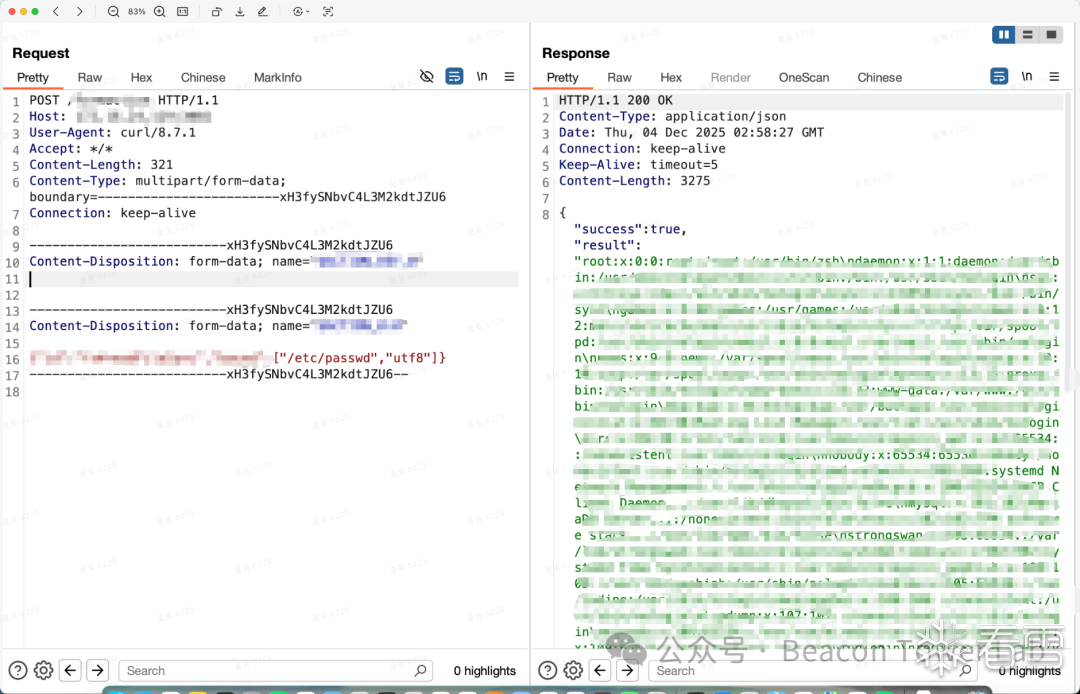Click the 'User-Agent: curl/8.7.1' header line
This screenshot has height=694, width=1080.
[x=112, y=132]
